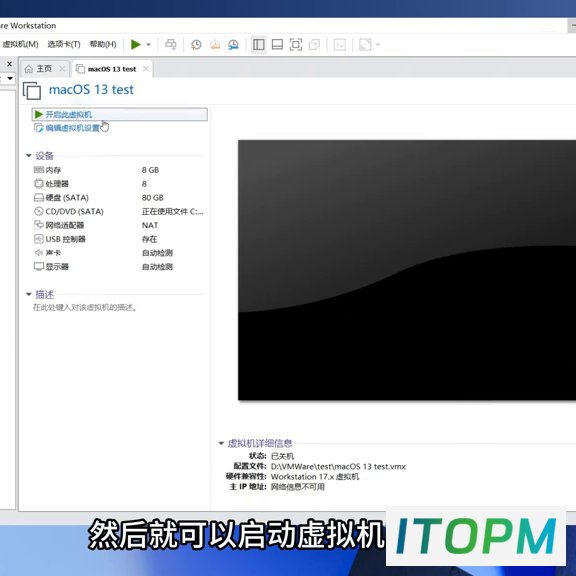Collapse the 描述 section
The height and width of the screenshot is (576, 576).
(x=28, y=294)
